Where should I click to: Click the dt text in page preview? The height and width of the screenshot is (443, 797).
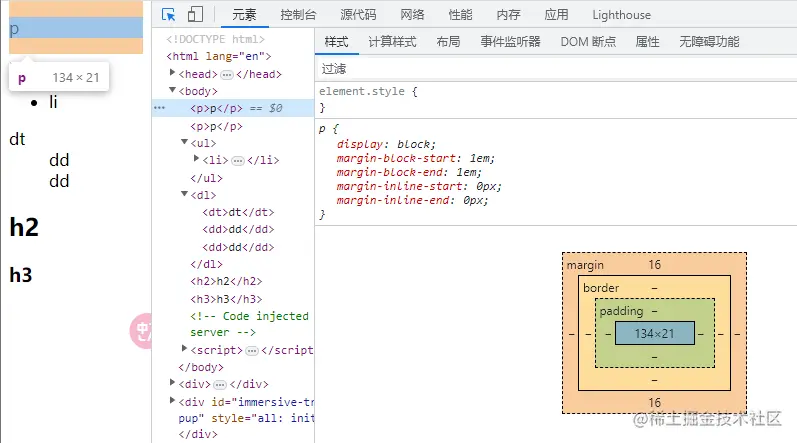click(17, 139)
